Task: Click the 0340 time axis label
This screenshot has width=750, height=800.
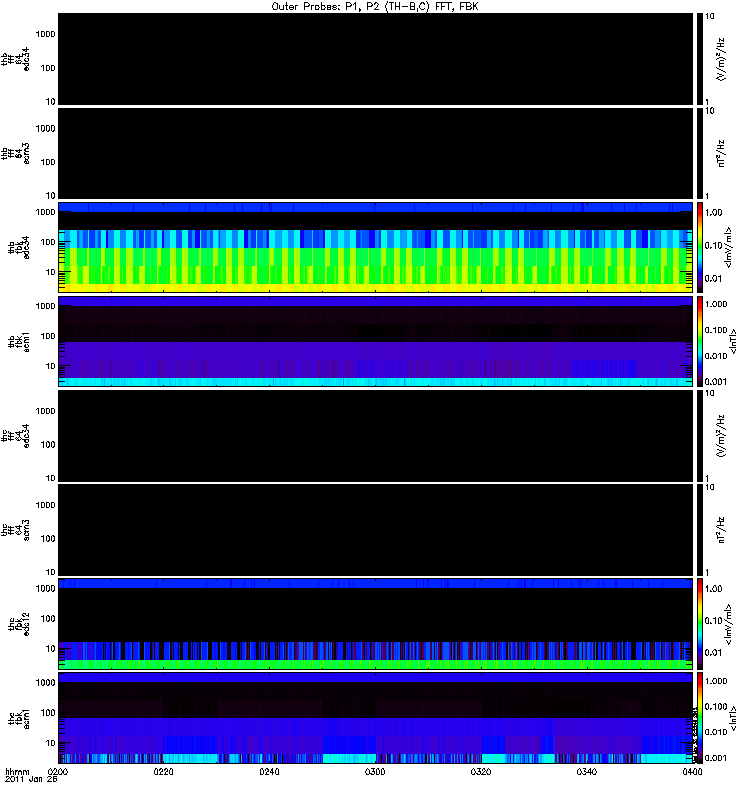Action: [587, 771]
